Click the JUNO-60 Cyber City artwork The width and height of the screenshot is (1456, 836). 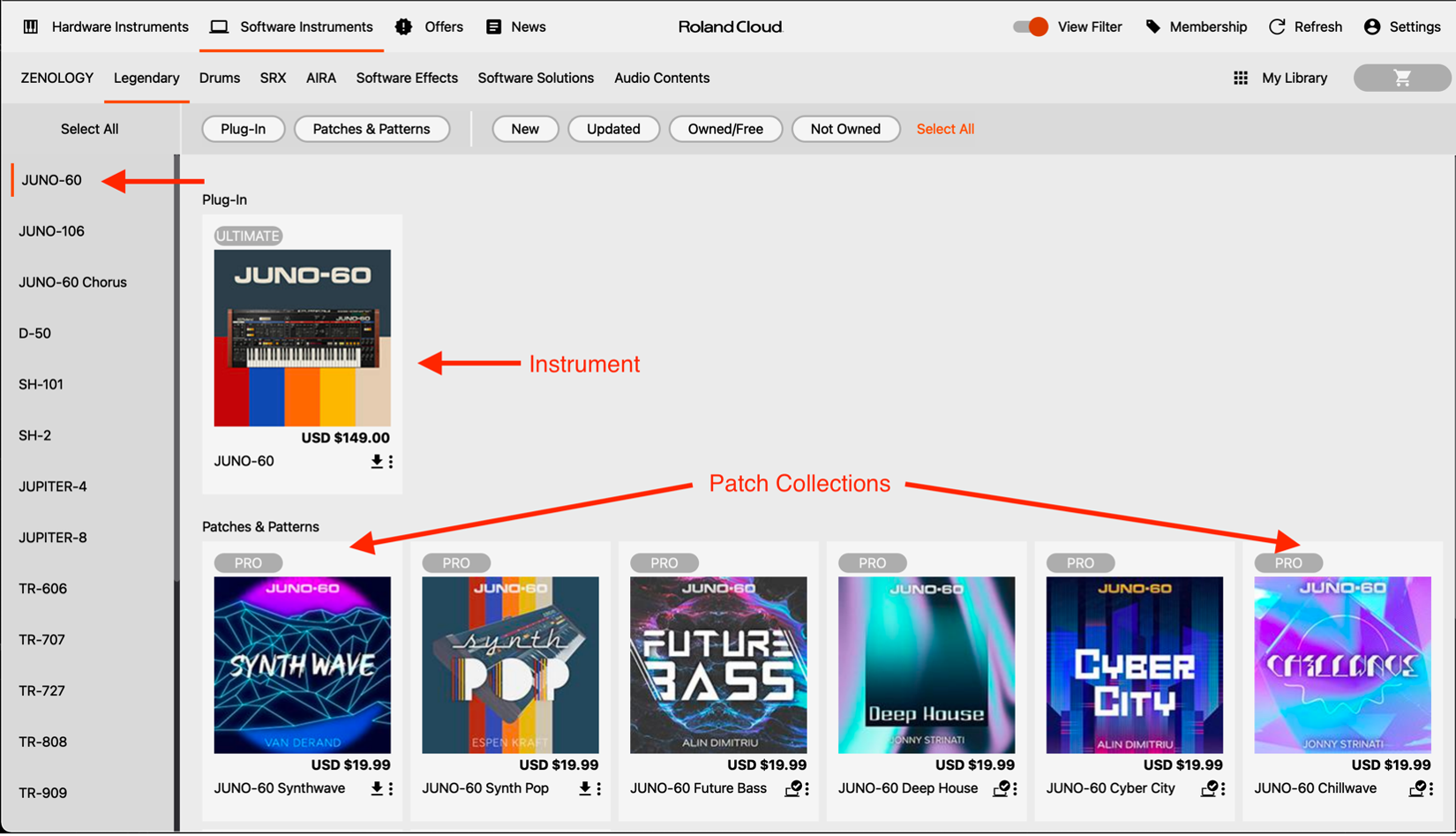pyautogui.click(x=1135, y=665)
